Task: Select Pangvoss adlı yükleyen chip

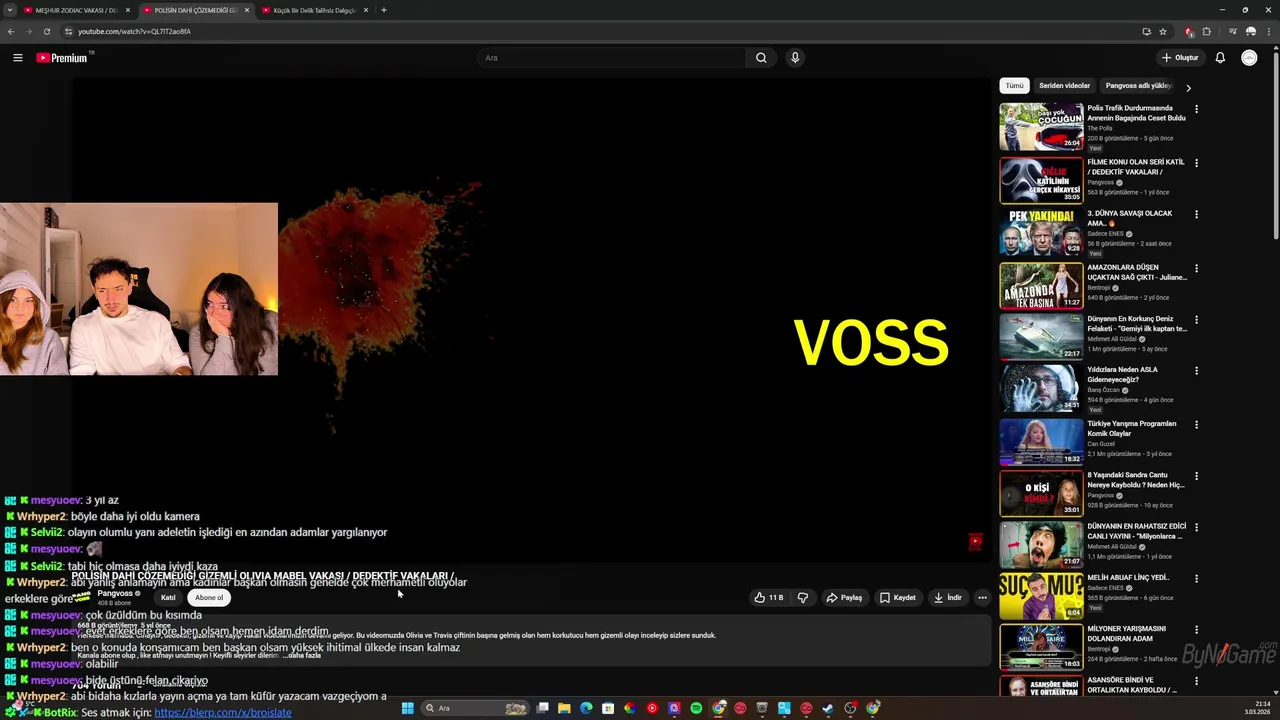Action: 1138,86
